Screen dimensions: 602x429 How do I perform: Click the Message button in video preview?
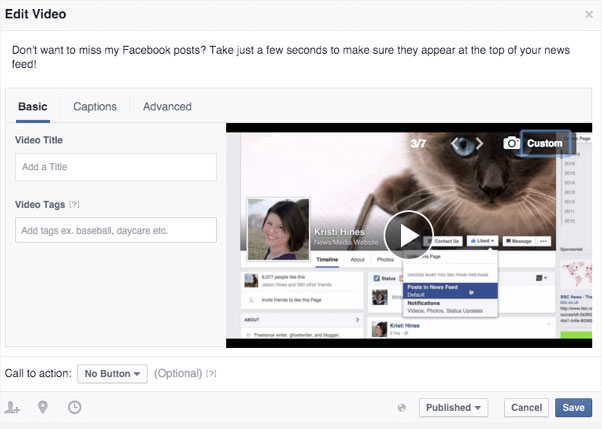tap(519, 241)
